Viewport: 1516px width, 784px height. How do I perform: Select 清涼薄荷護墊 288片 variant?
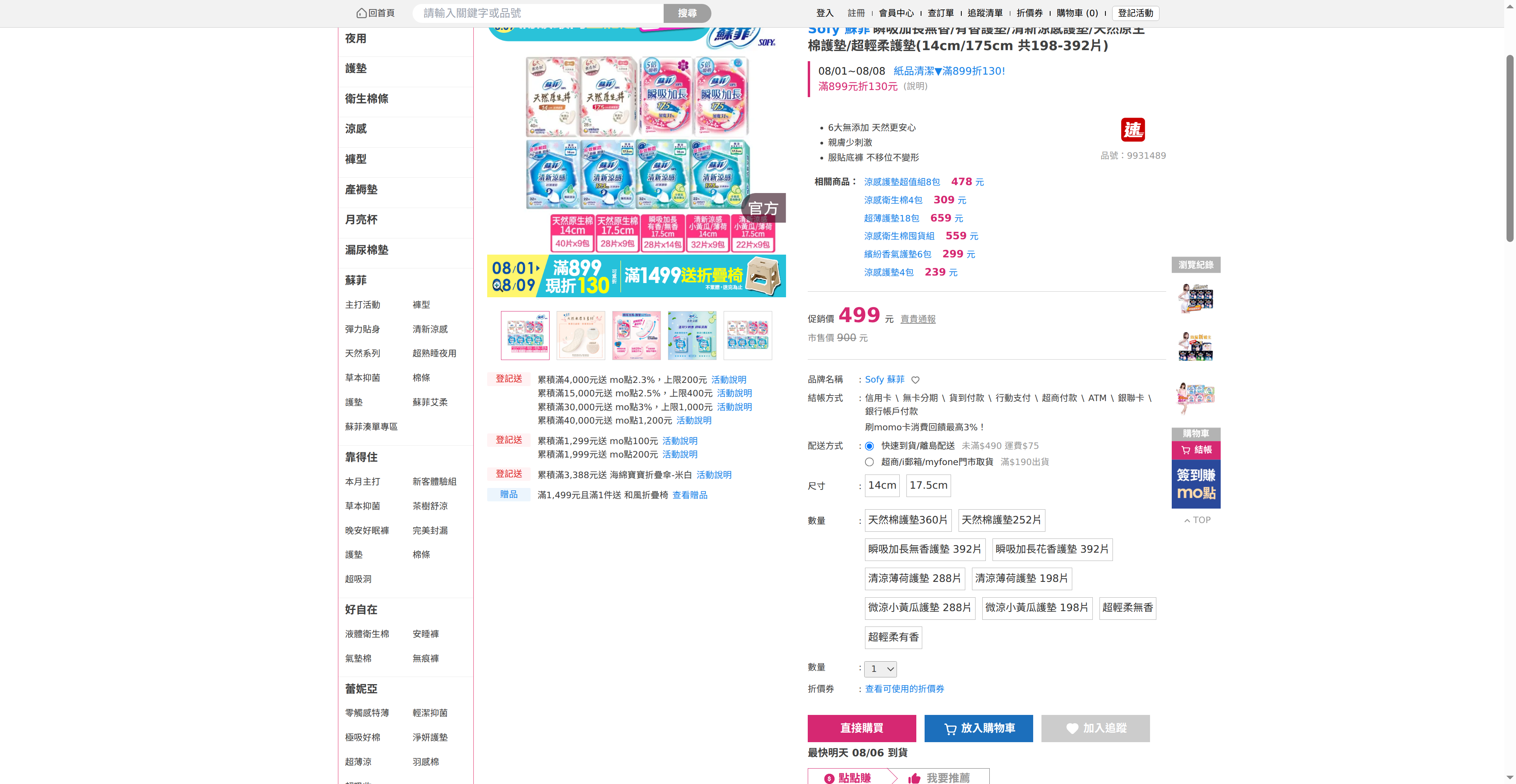pos(915,579)
